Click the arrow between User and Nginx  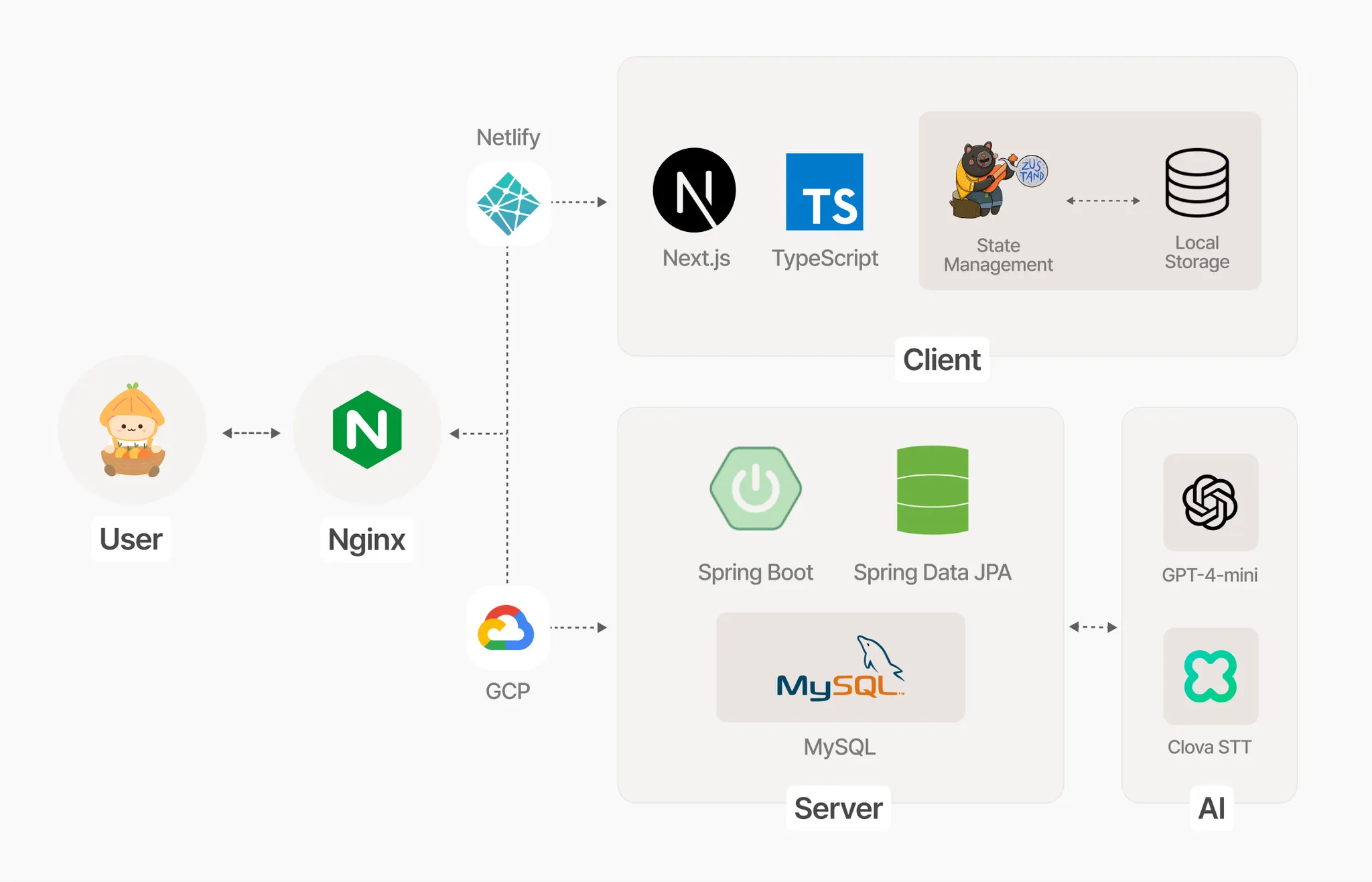point(251,433)
